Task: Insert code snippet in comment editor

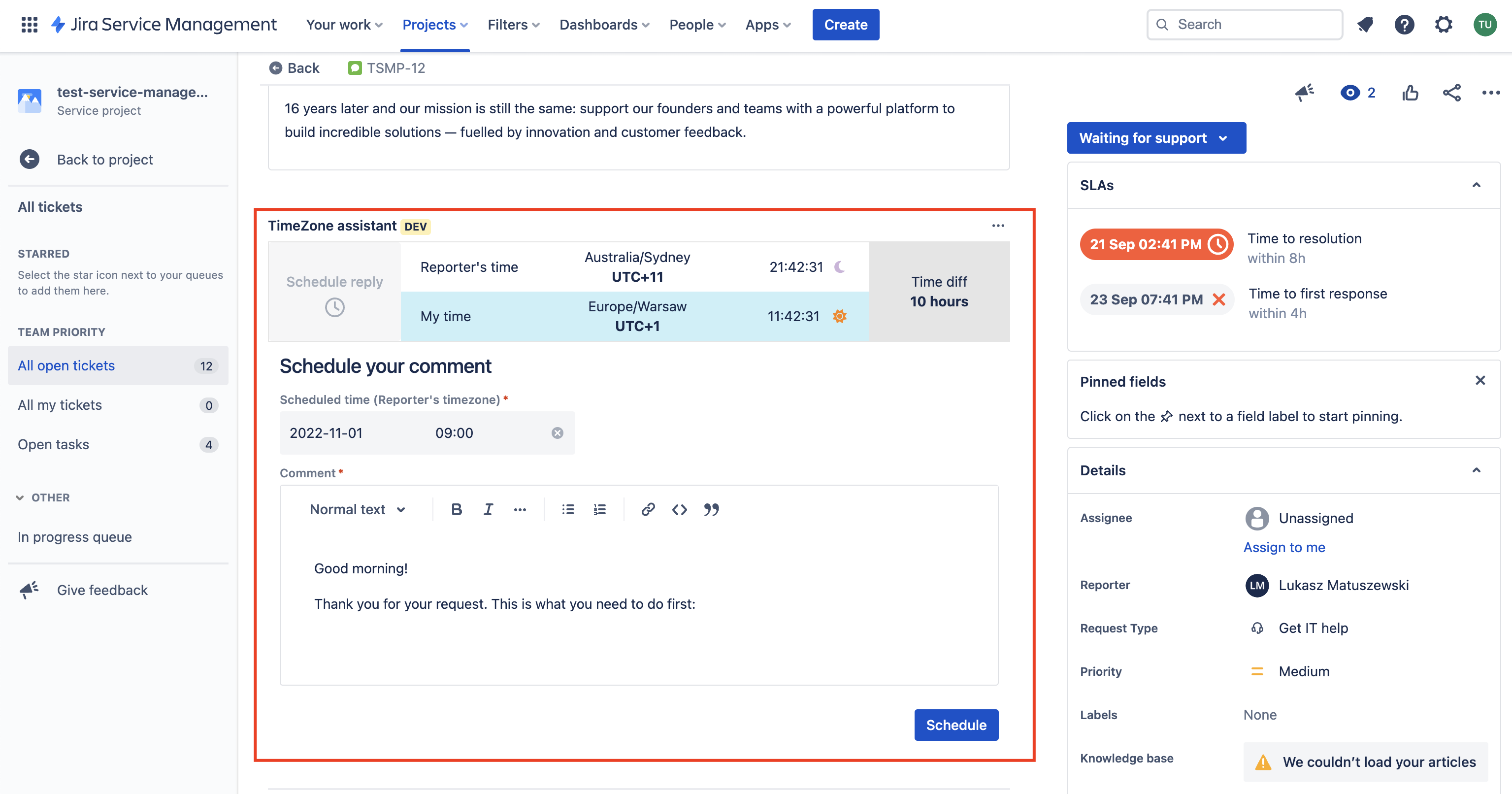Action: tap(679, 509)
